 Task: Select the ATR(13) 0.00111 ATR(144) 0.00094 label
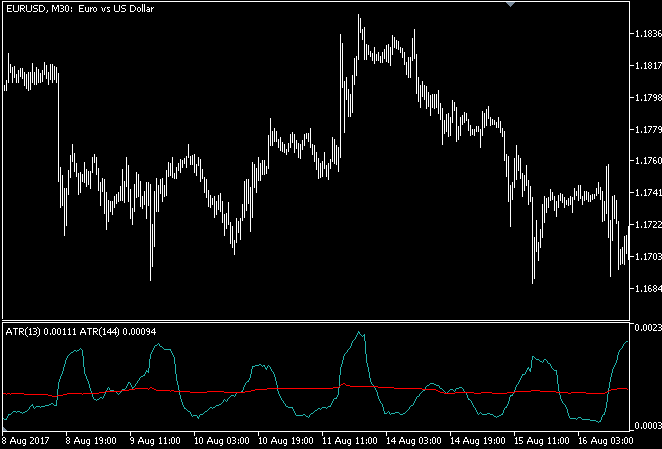[x=81, y=332]
